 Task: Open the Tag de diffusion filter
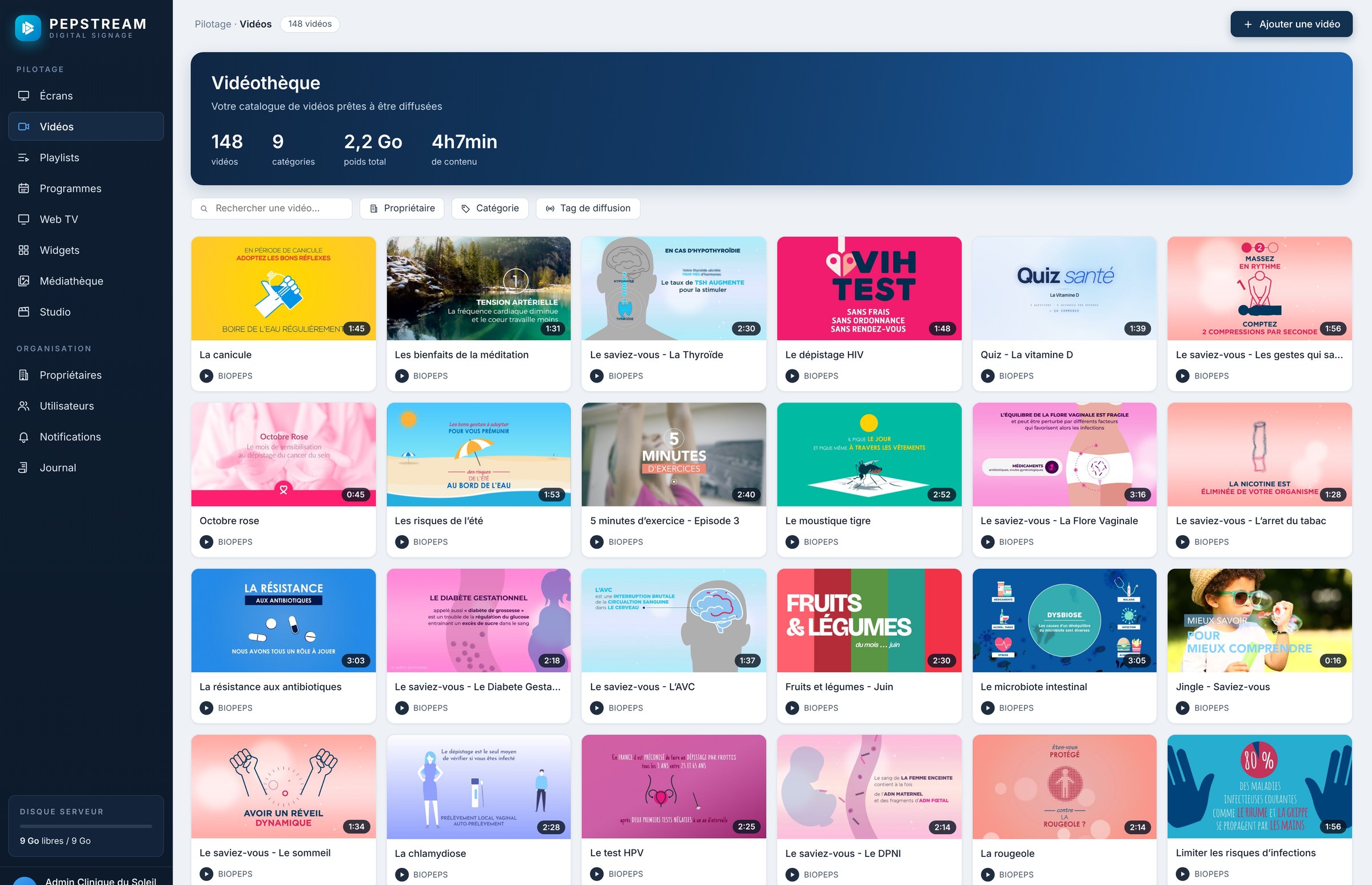pos(588,209)
